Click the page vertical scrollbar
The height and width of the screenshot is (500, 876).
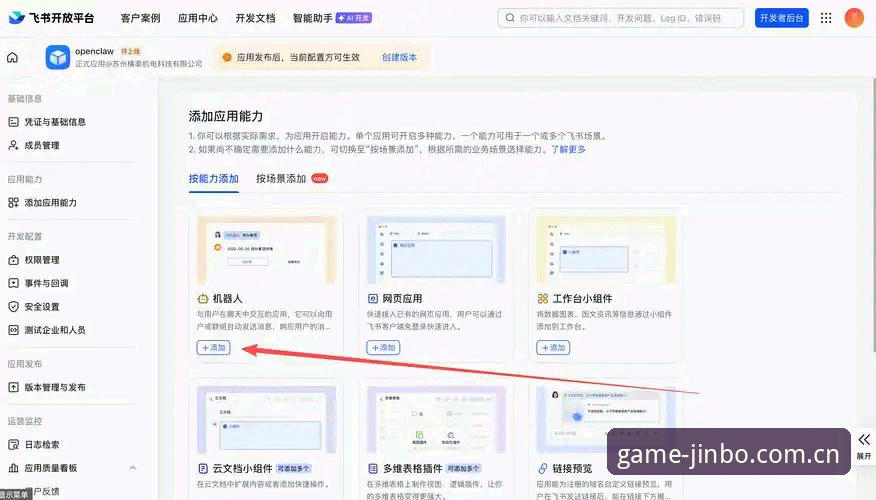tap(873, 215)
